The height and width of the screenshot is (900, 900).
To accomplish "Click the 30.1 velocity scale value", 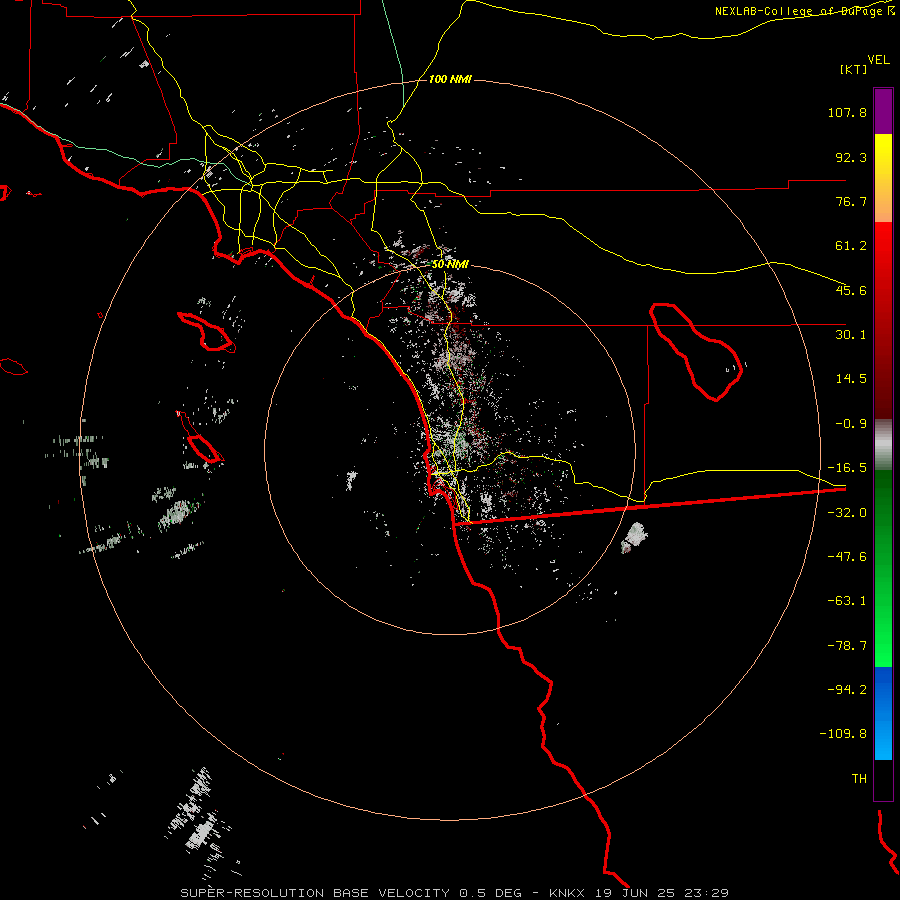I will [x=851, y=335].
